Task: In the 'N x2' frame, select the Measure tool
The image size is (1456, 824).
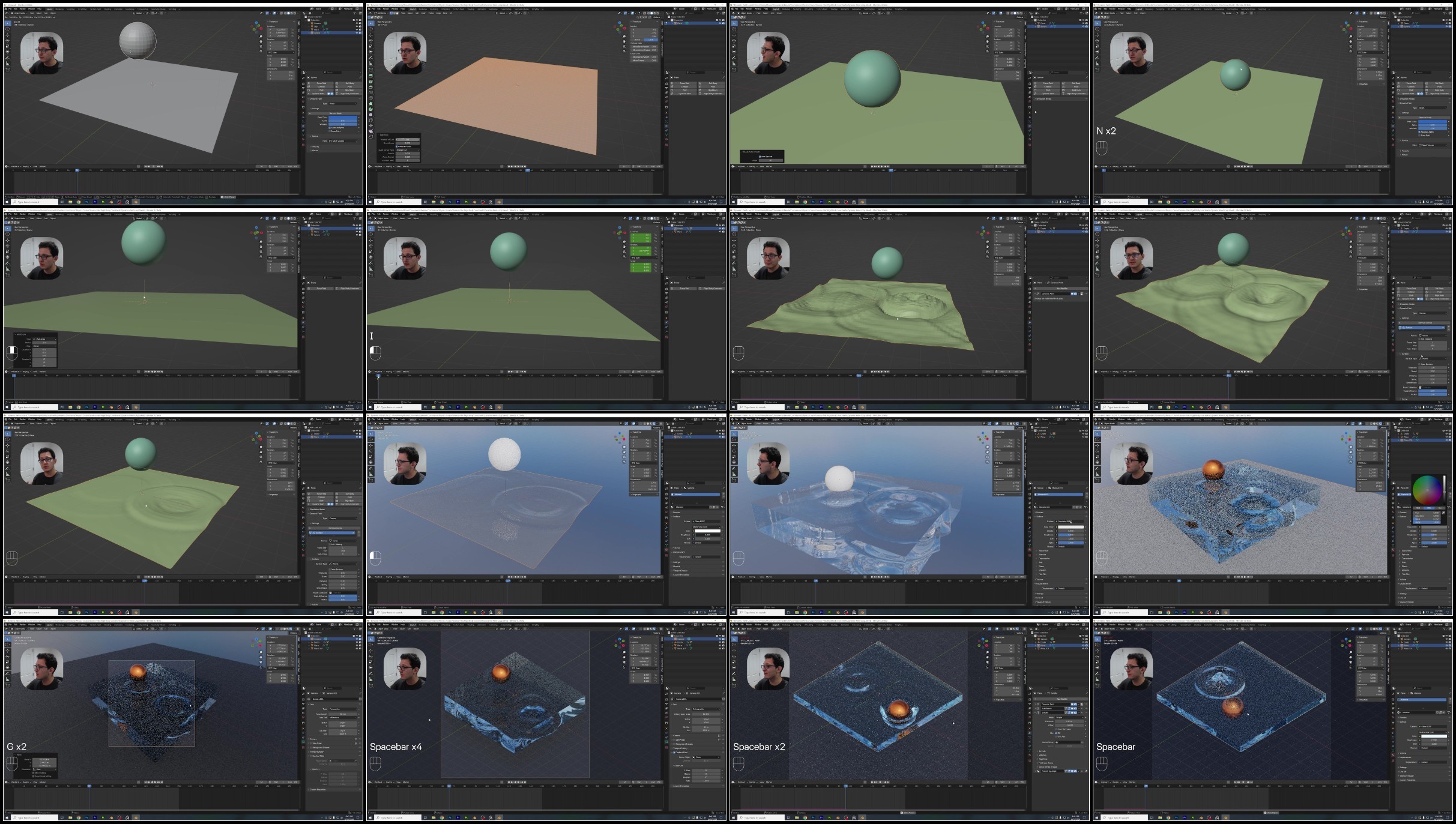Action: point(1097,64)
